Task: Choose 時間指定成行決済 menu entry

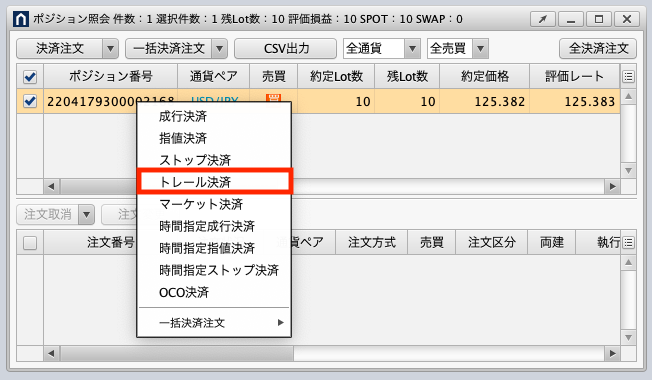Action: click(x=214, y=226)
